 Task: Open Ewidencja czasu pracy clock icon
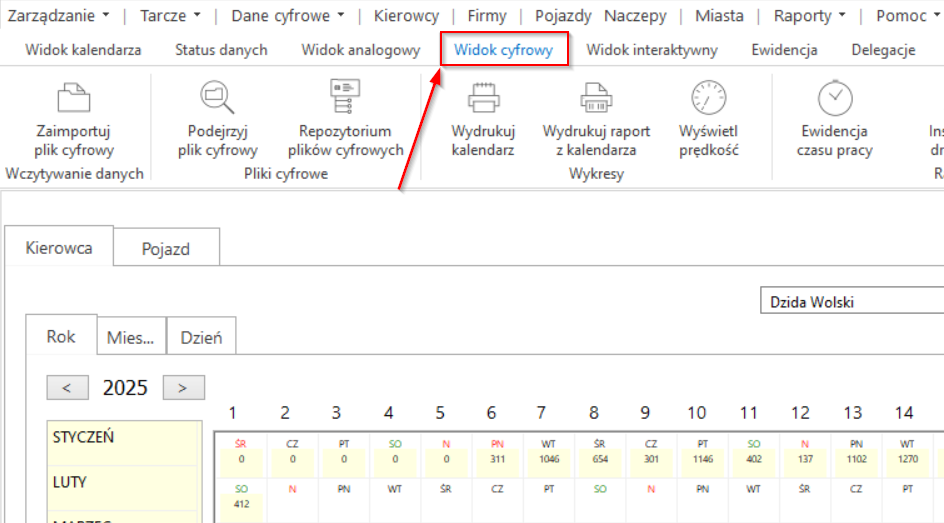coord(835,97)
